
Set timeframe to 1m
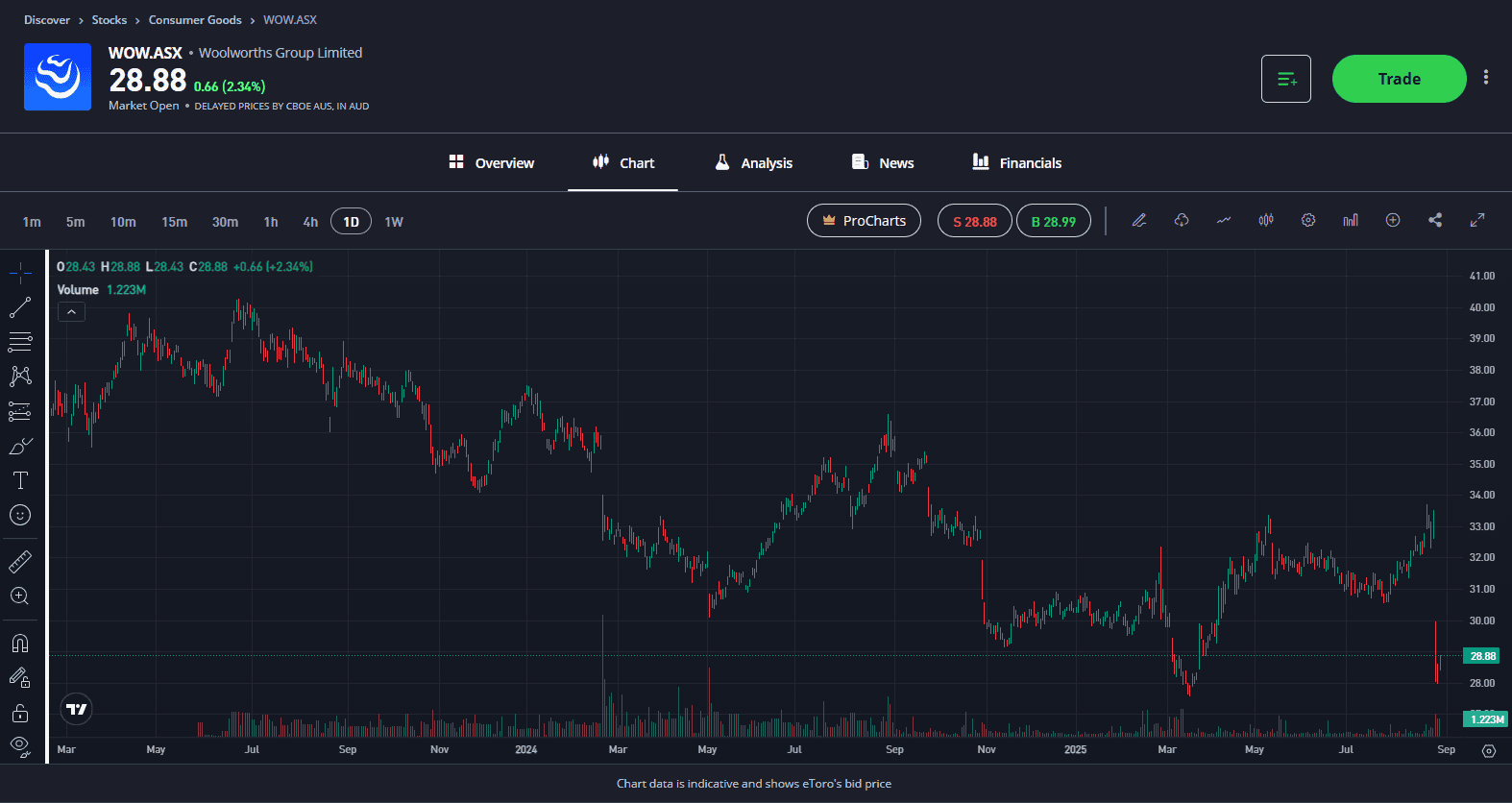pyautogui.click(x=32, y=222)
